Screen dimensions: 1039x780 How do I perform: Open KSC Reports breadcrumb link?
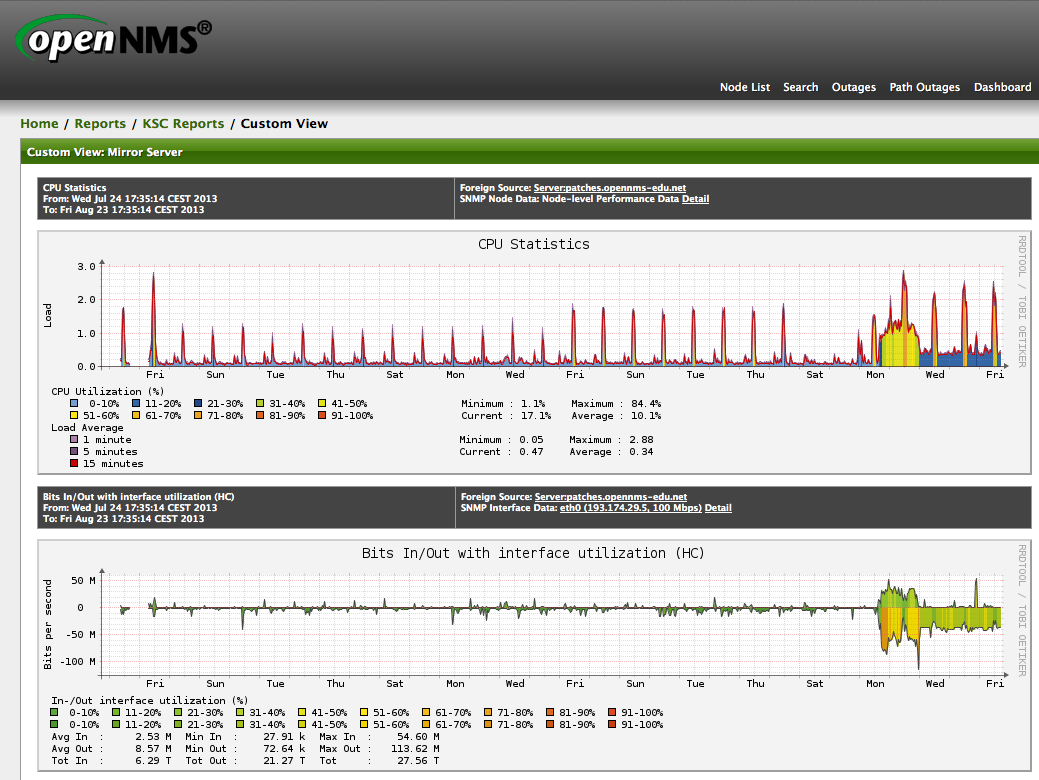[183, 124]
